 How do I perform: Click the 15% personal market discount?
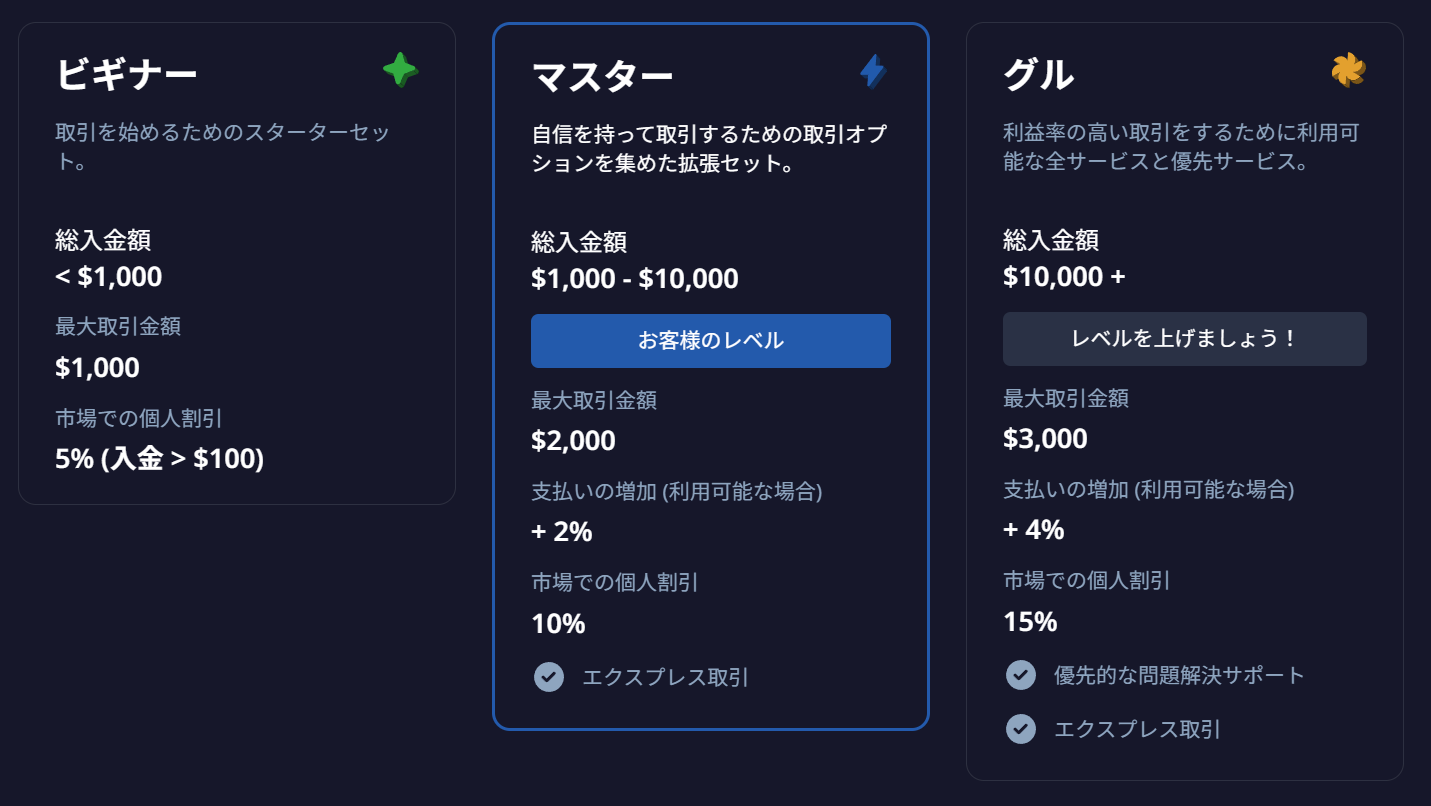tap(1030, 622)
